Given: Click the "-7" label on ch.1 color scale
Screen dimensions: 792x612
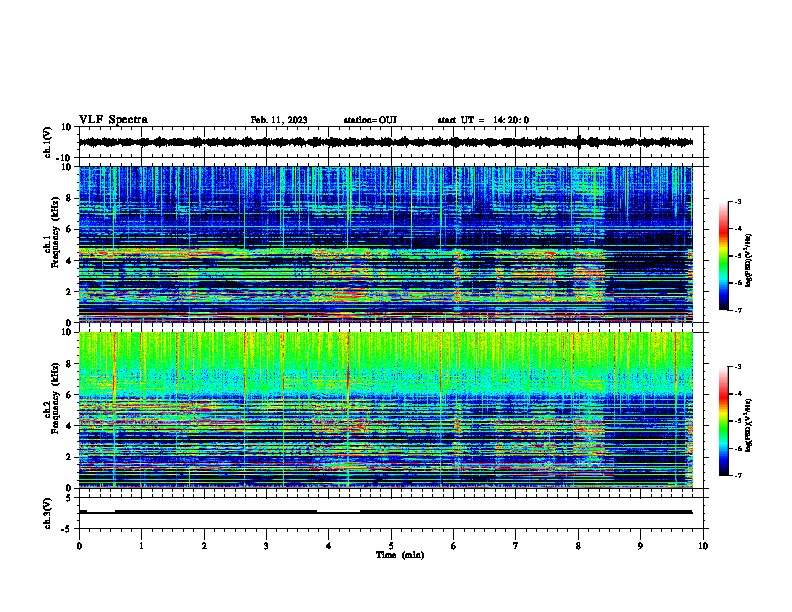Looking at the screenshot, I should (x=737, y=310).
